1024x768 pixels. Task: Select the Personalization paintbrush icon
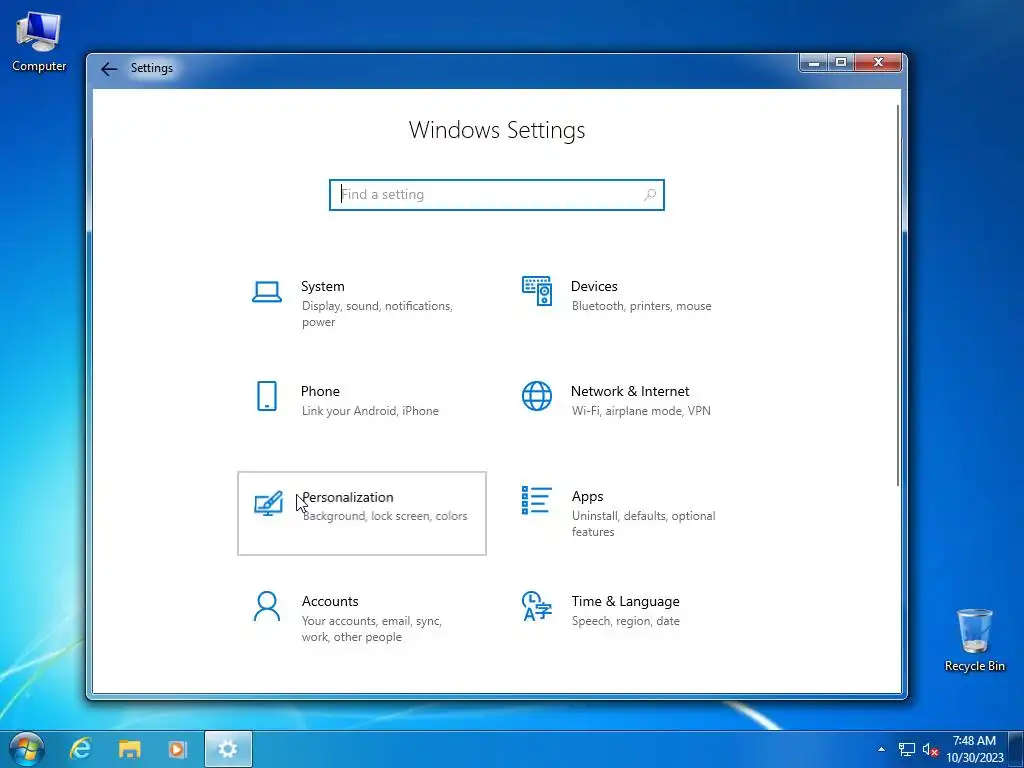(x=268, y=503)
